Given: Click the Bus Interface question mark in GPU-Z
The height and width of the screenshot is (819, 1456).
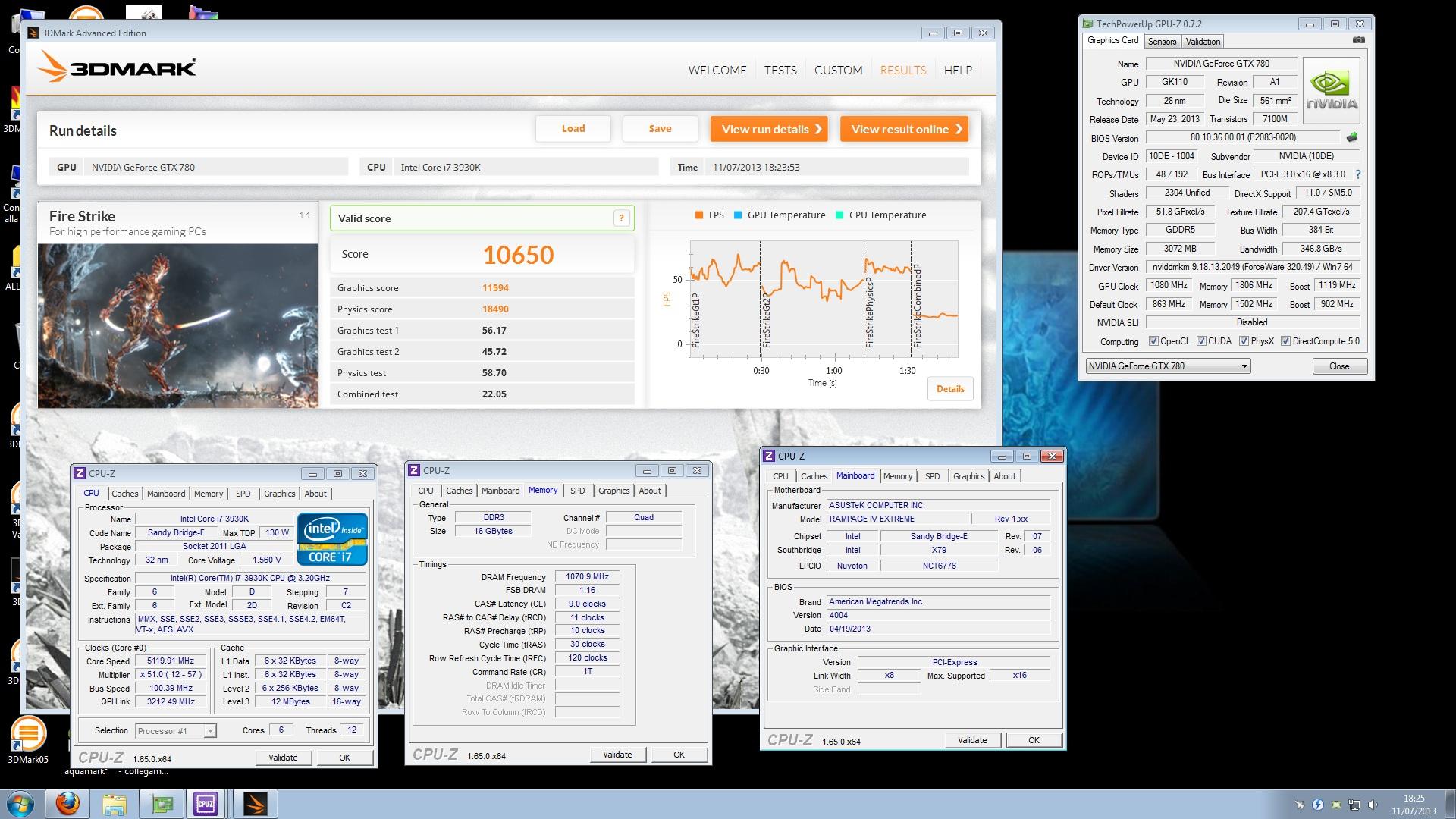Looking at the screenshot, I should coord(1357,174).
